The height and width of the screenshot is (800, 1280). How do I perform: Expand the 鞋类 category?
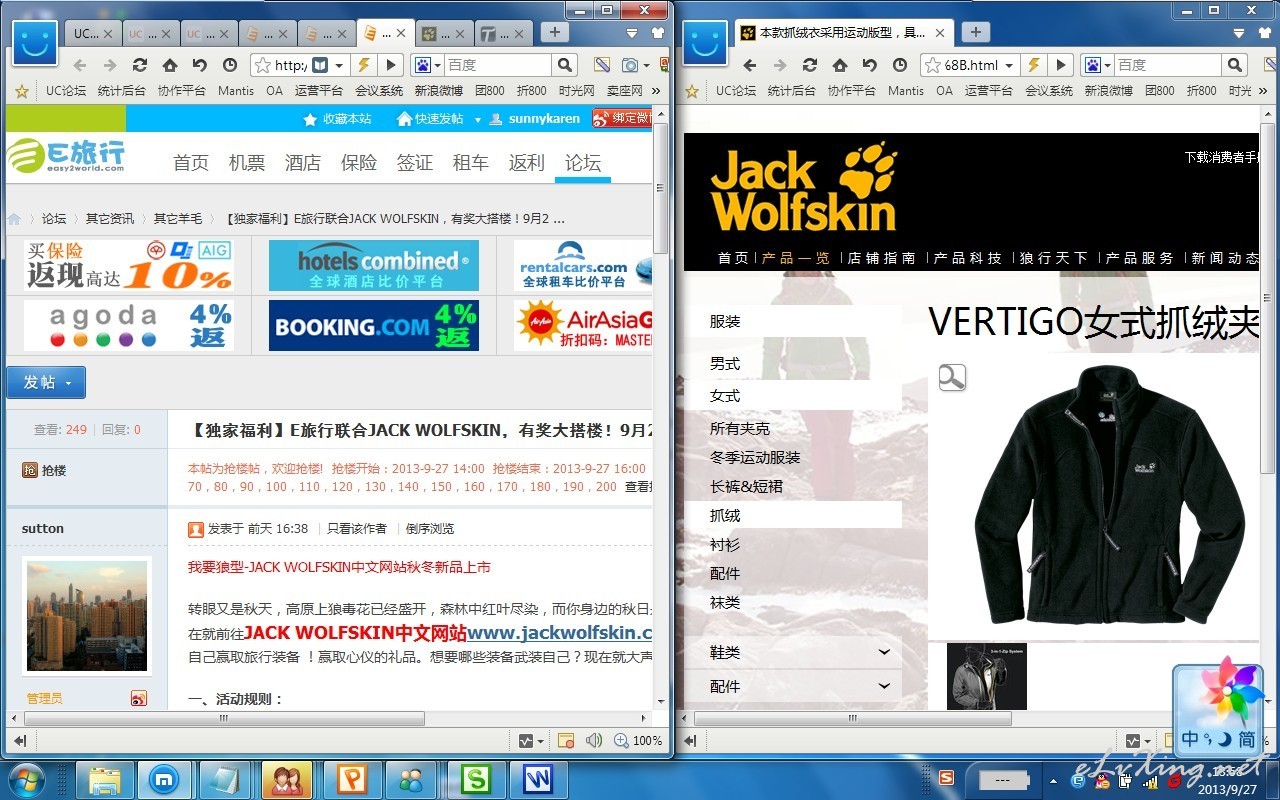coord(884,652)
